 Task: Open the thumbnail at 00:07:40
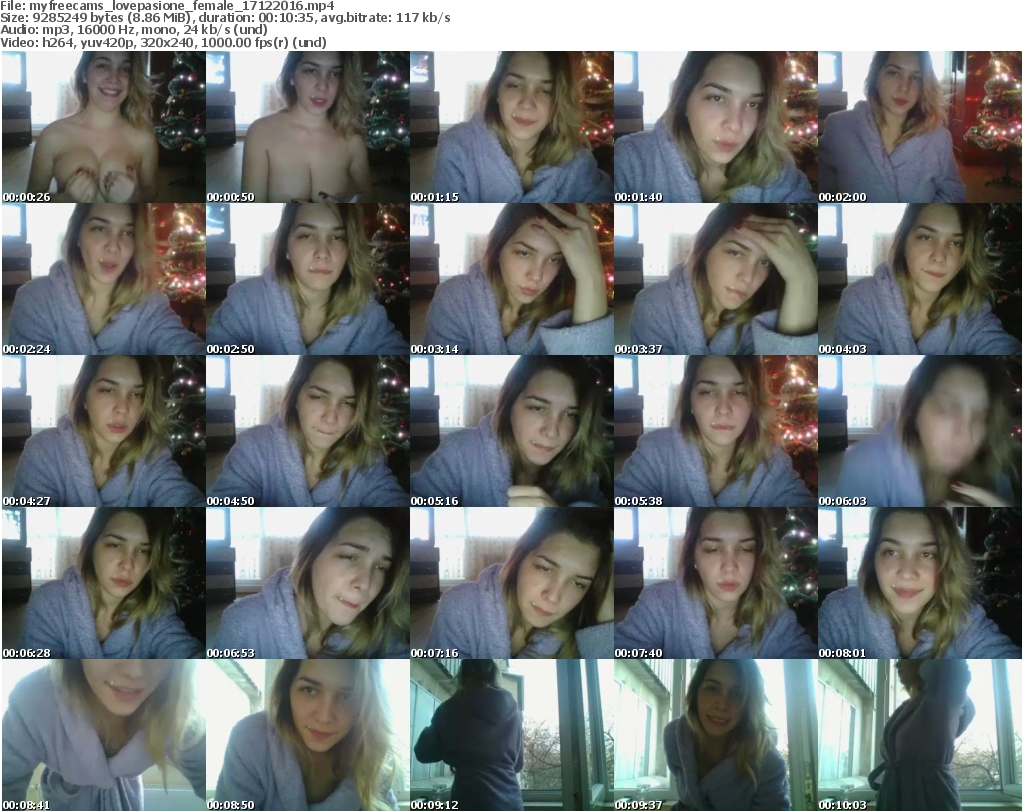click(x=715, y=584)
